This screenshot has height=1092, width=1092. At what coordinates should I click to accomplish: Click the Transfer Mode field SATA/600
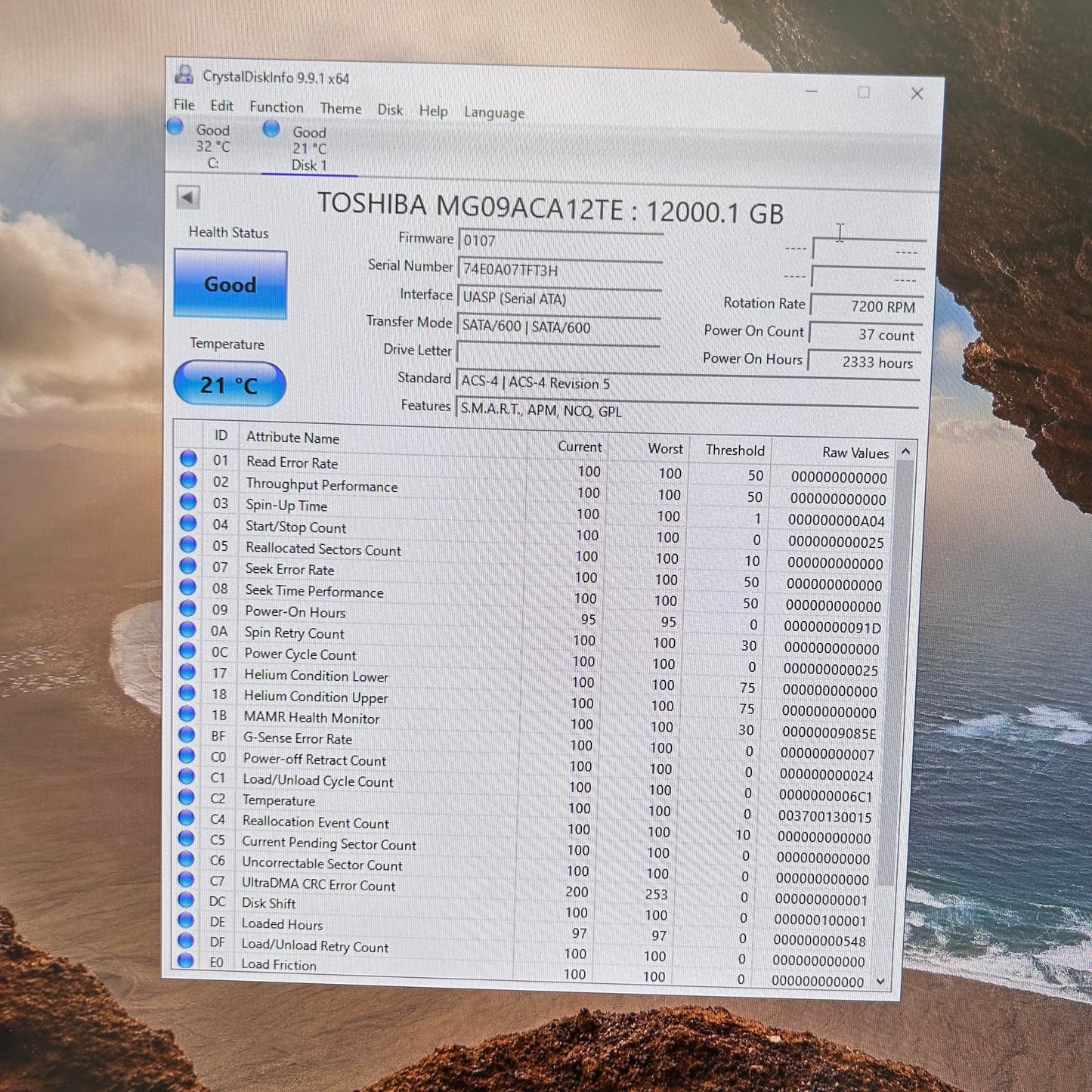click(x=558, y=326)
